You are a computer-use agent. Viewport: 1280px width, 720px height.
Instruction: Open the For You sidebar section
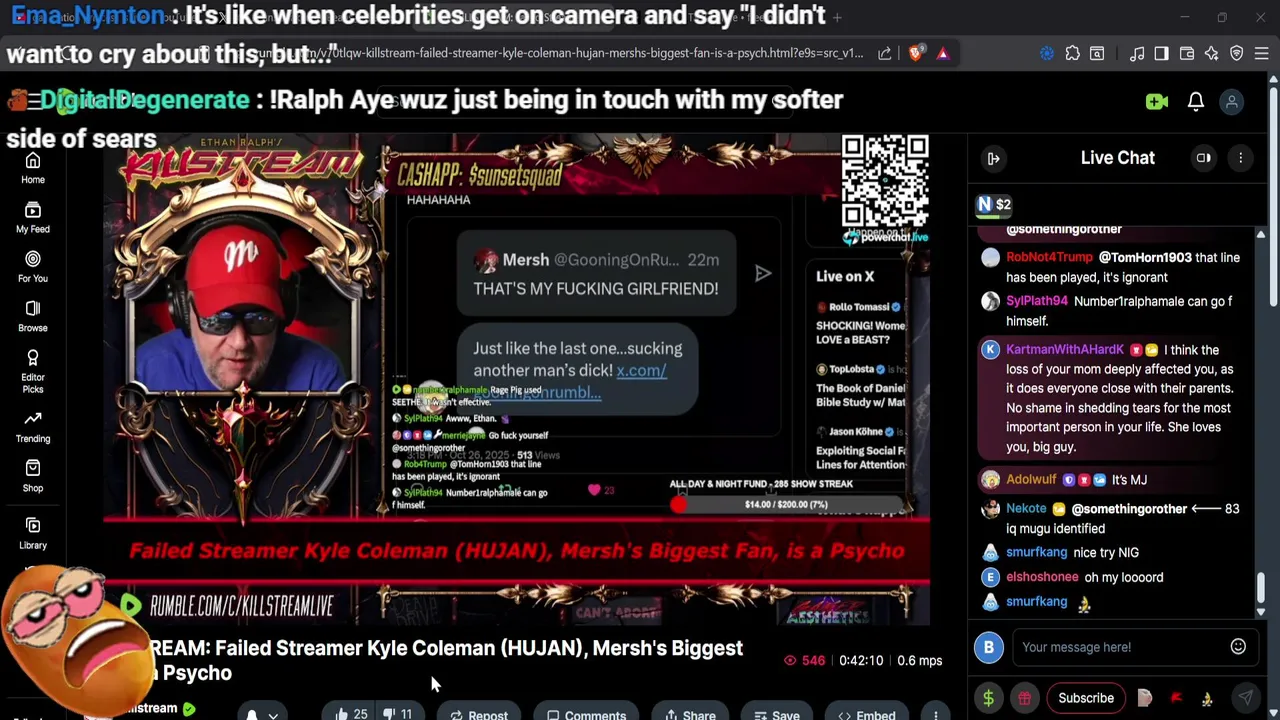[33, 267]
